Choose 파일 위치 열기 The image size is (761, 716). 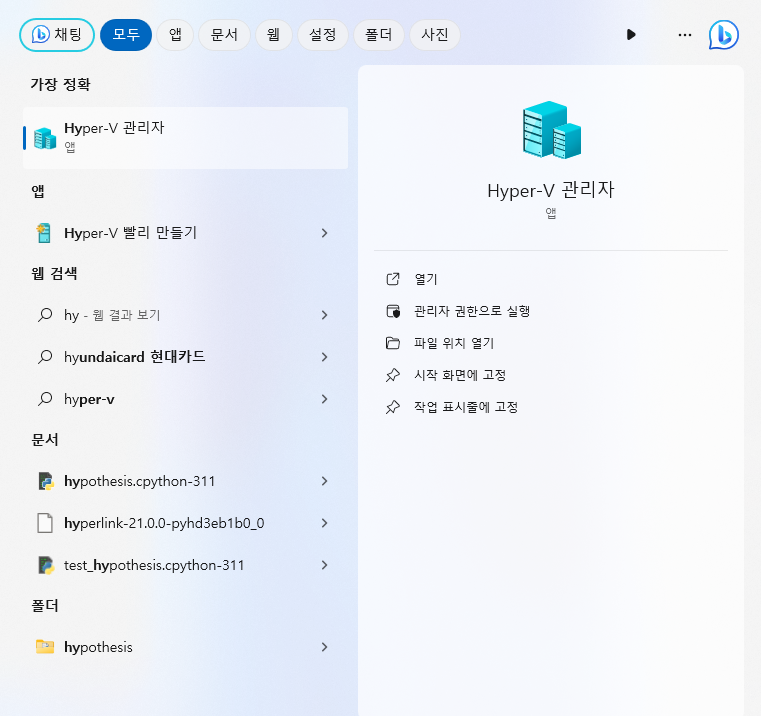click(454, 343)
